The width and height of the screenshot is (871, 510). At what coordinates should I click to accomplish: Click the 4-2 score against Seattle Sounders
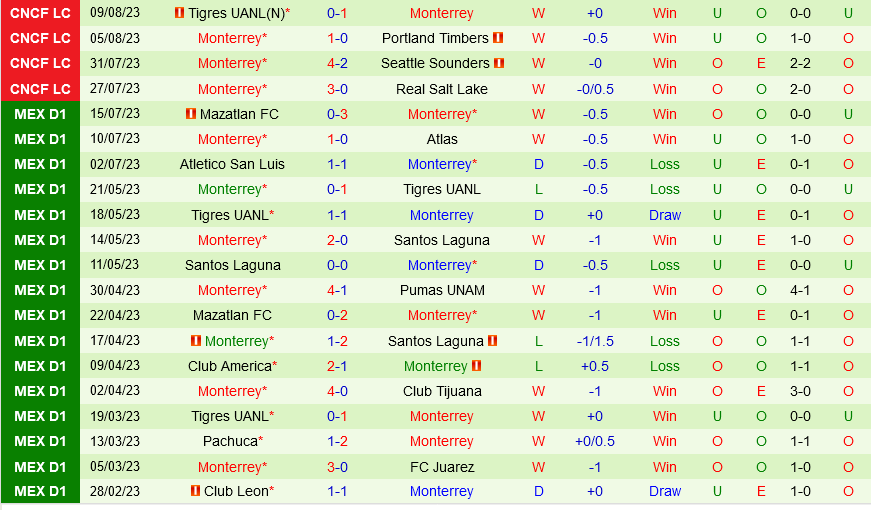tap(338, 63)
